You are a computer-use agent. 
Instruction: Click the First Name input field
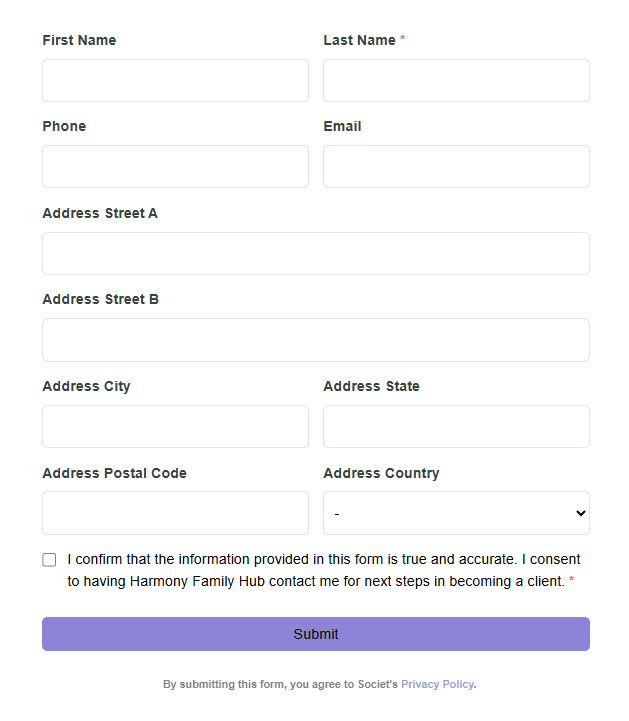point(175,80)
